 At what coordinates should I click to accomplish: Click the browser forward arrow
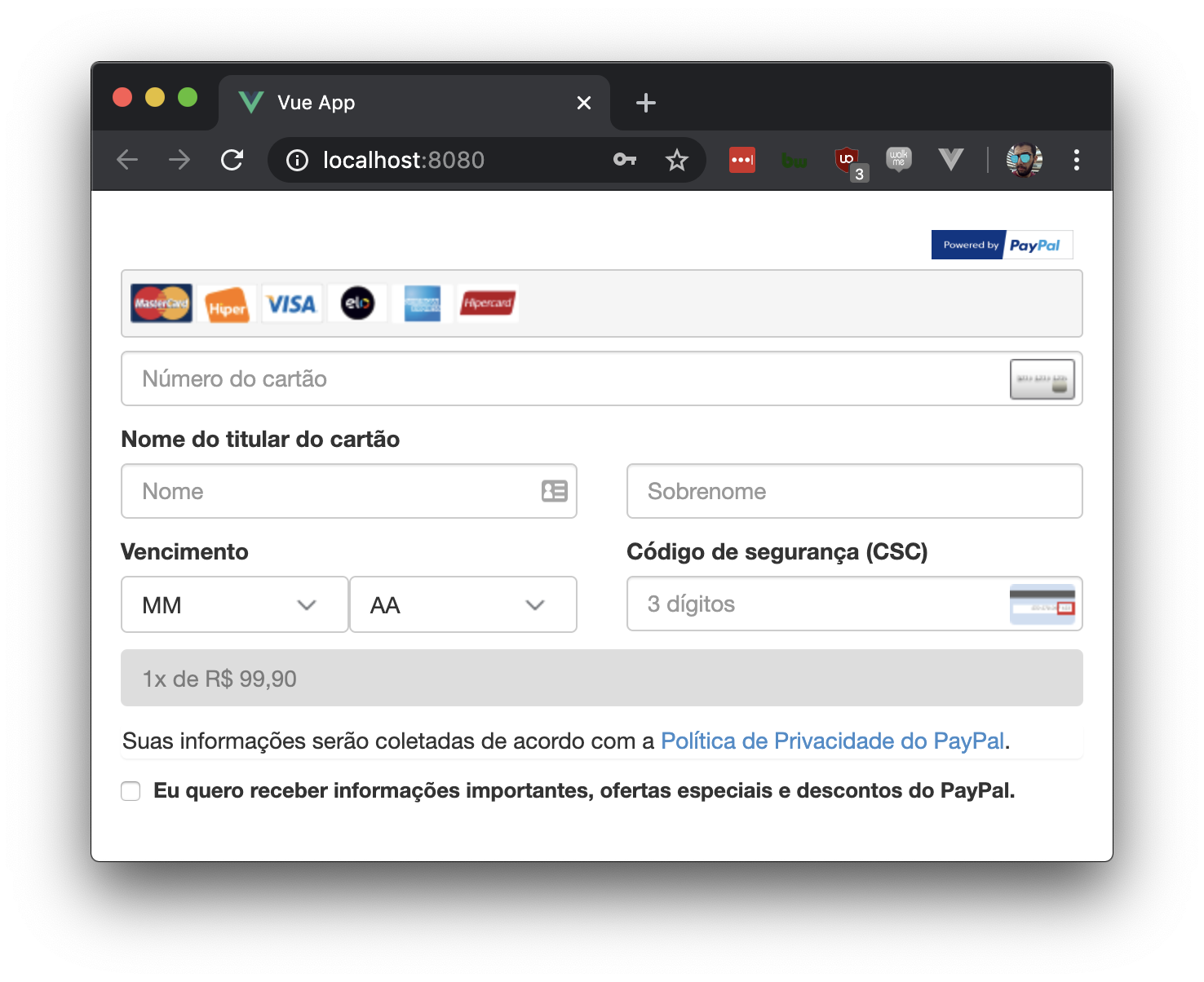(179, 160)
